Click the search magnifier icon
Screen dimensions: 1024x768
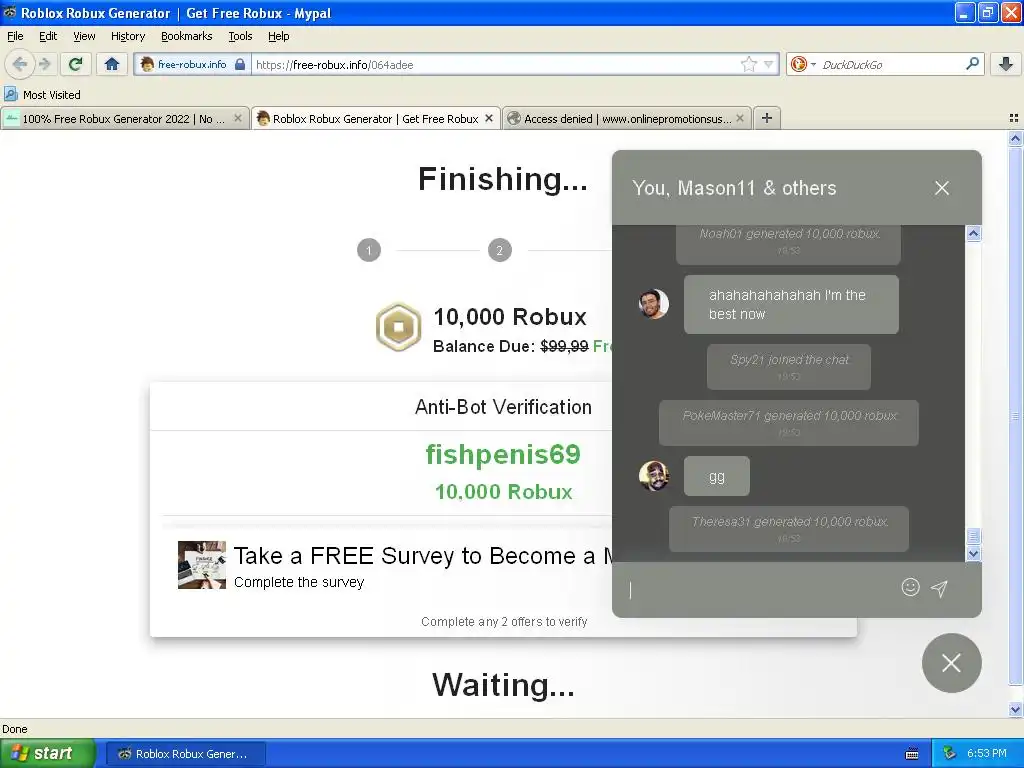pyautogui.click(x=972, y=63)
